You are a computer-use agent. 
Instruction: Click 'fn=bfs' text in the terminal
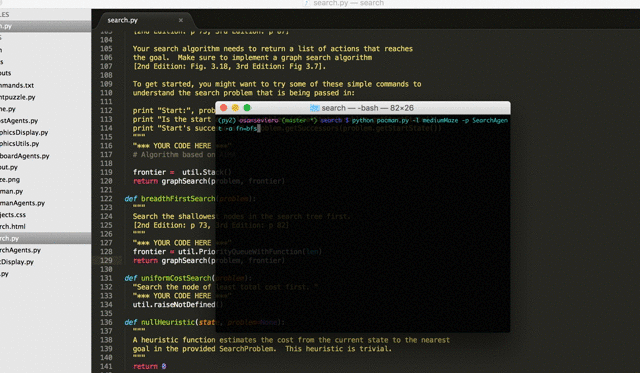pyautogui.click(x=246, y=129)
